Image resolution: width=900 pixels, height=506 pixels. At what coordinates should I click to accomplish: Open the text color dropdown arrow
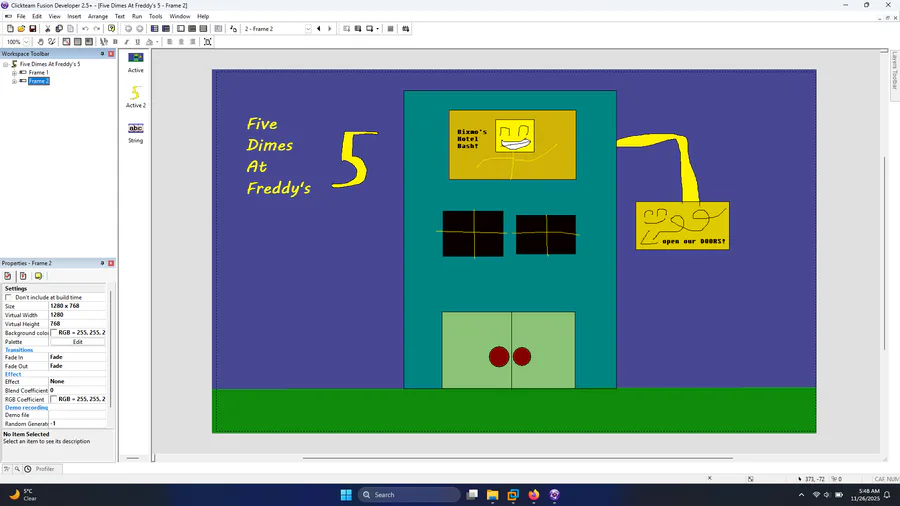tap(157, 42)
